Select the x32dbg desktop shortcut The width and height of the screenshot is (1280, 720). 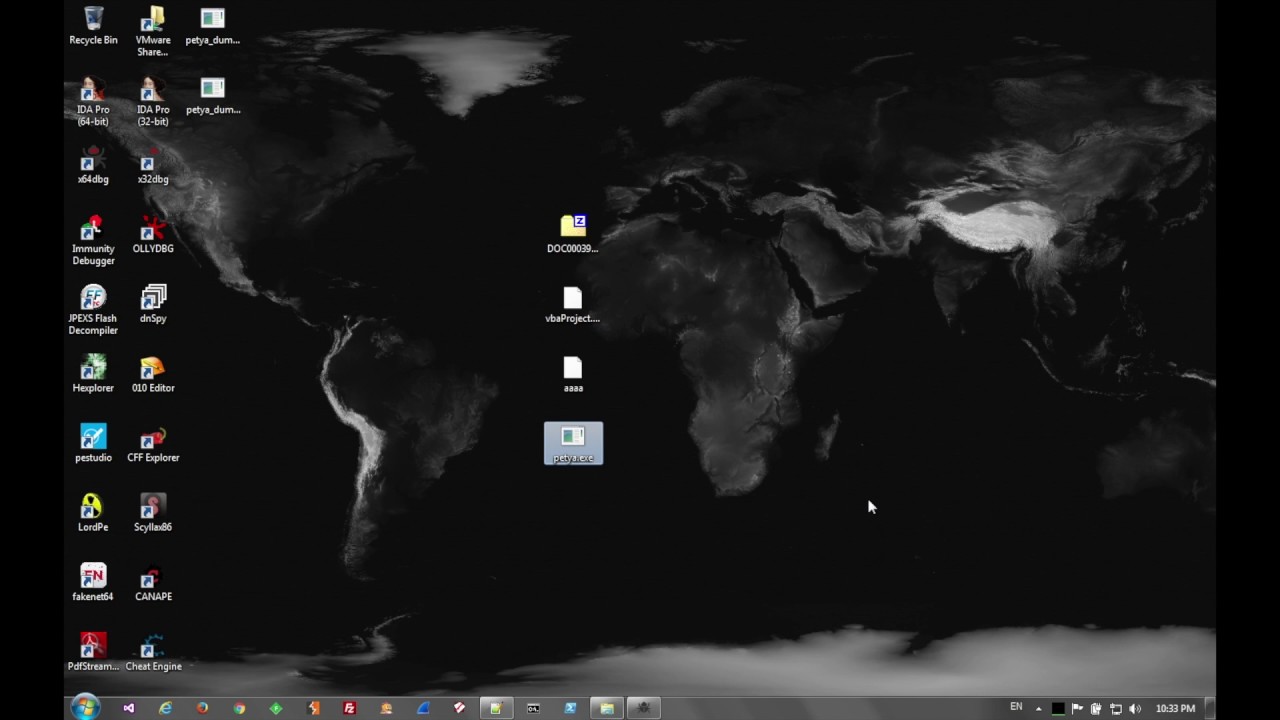(153, 166)
